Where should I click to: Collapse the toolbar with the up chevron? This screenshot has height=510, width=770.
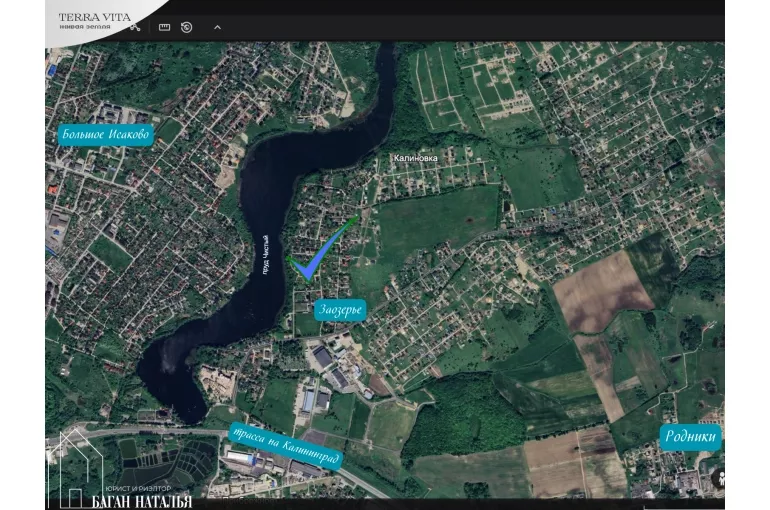(217, 27)
